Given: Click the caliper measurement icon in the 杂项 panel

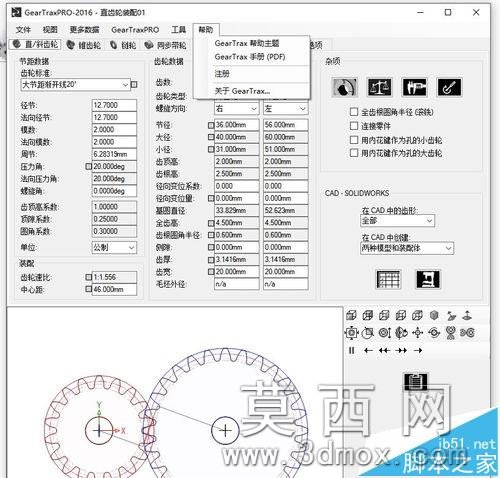Looking at the screenshot, I should [x=414, y=87].
